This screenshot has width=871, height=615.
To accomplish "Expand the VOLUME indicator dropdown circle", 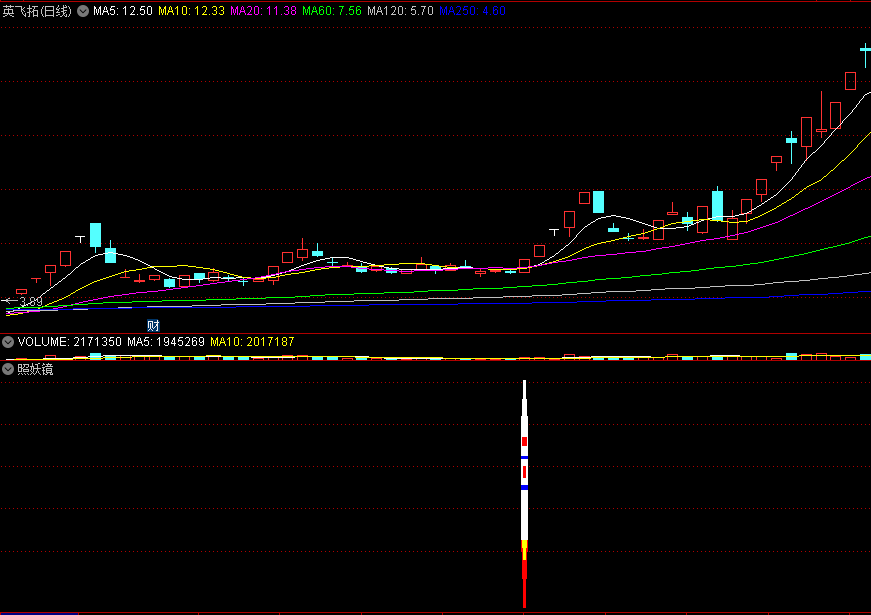I will [x=8, y=342].
